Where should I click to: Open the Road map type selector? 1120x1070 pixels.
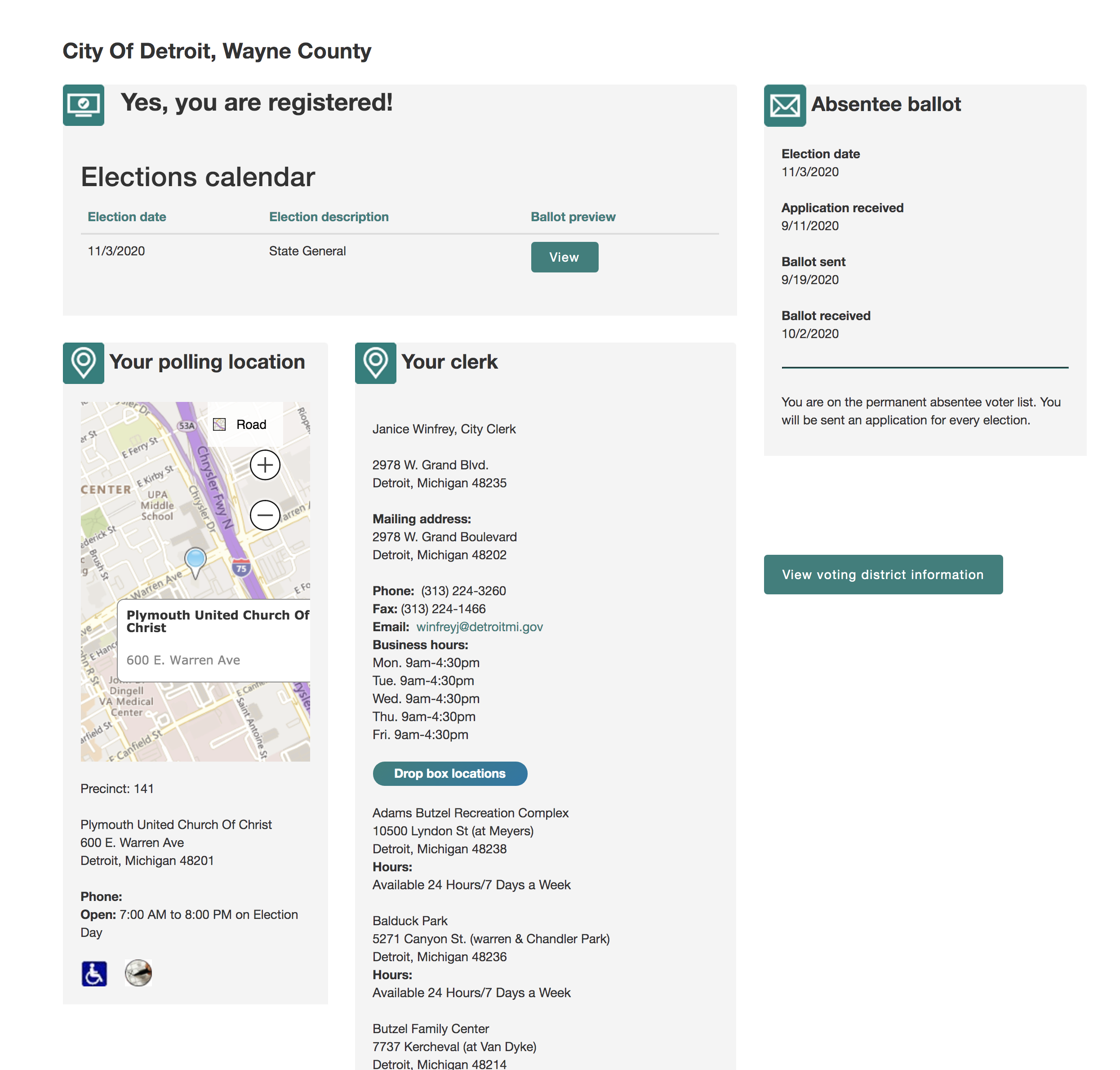tap(240, 424)
